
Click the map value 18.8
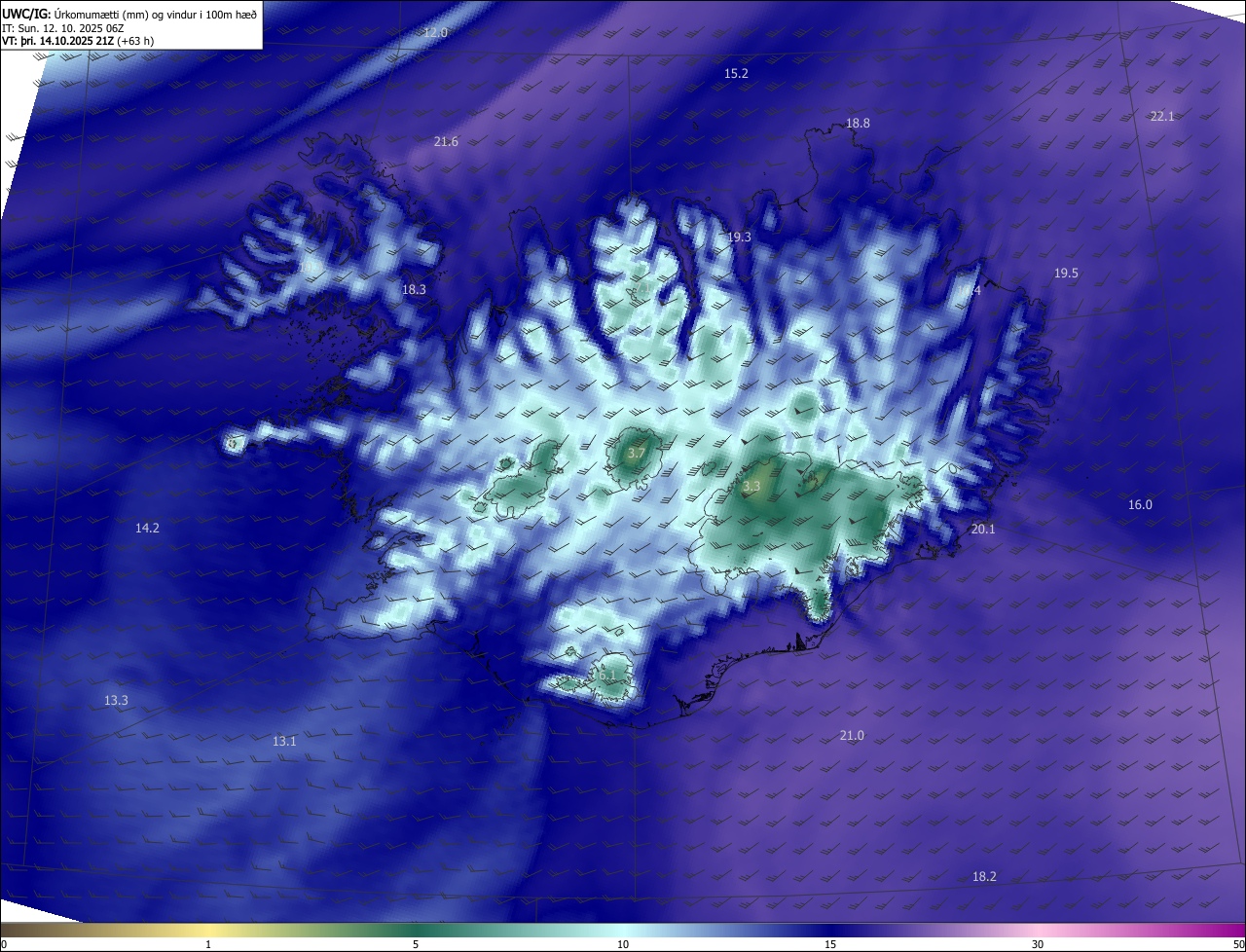click(858, 123)
